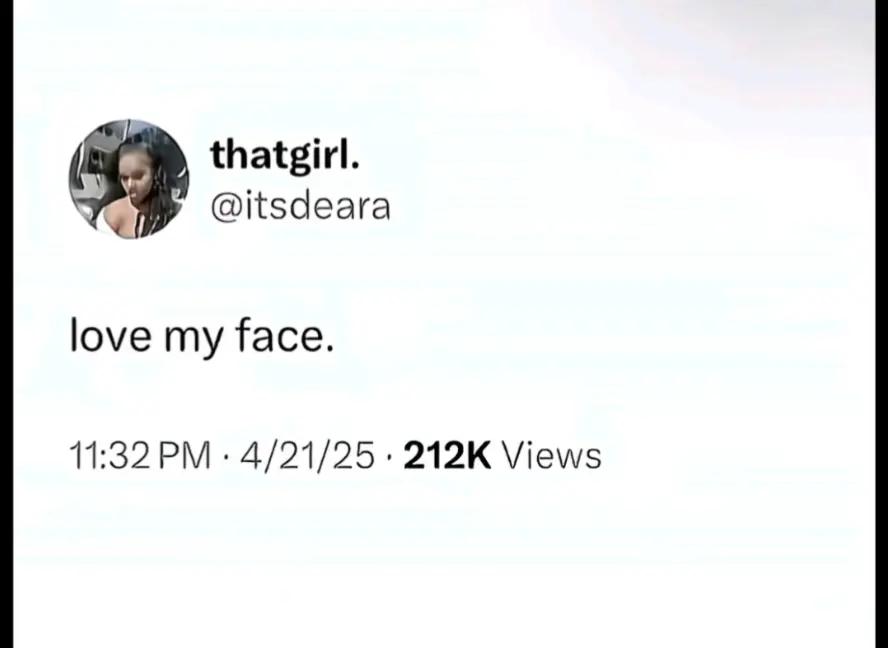Open the thatgirl. profile picture
The width and height of the screenshot is (888, 648).
point(129,178)
